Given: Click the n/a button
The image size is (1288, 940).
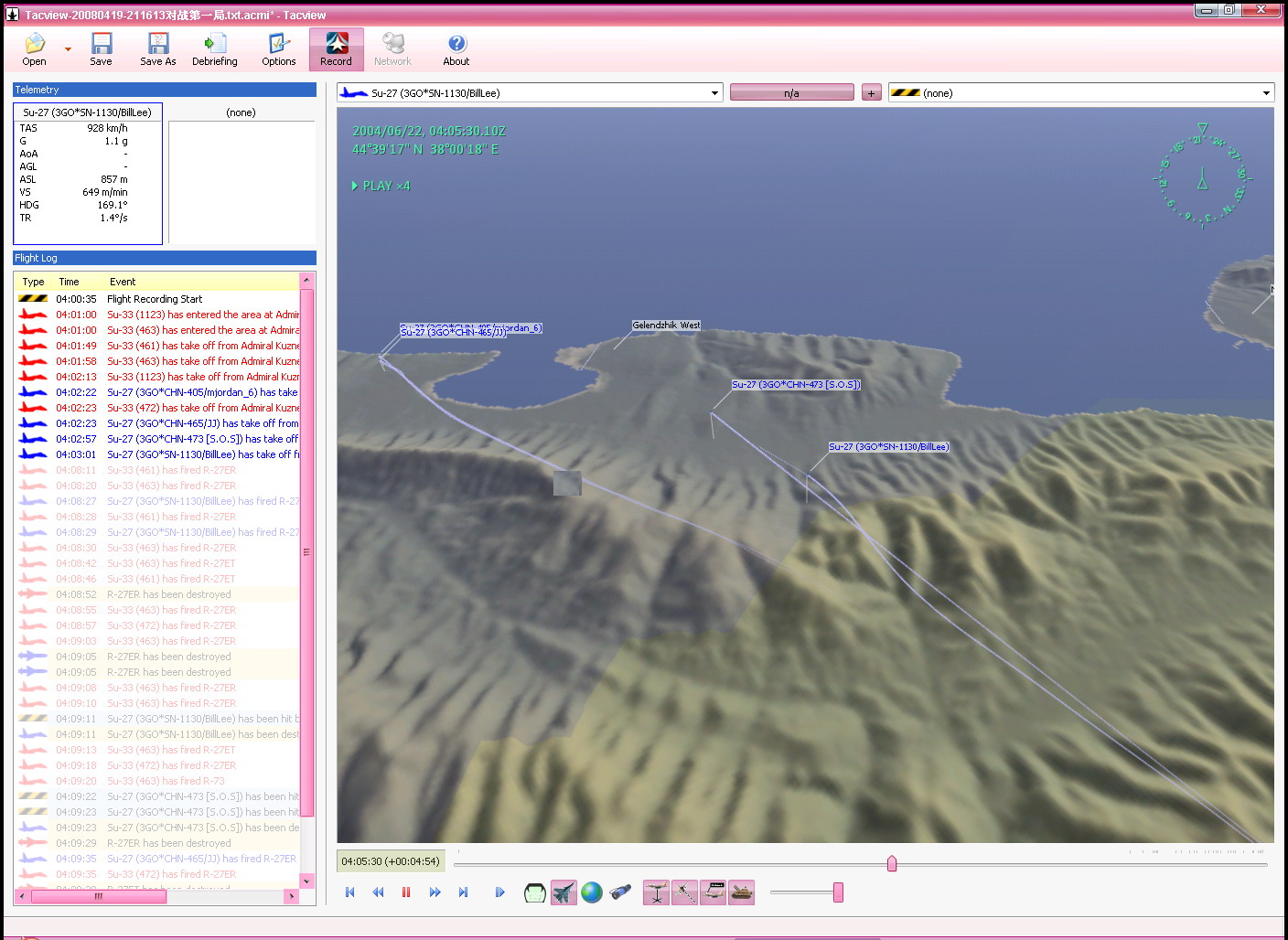Looking at the screenshot, I should tap(791, 93).
